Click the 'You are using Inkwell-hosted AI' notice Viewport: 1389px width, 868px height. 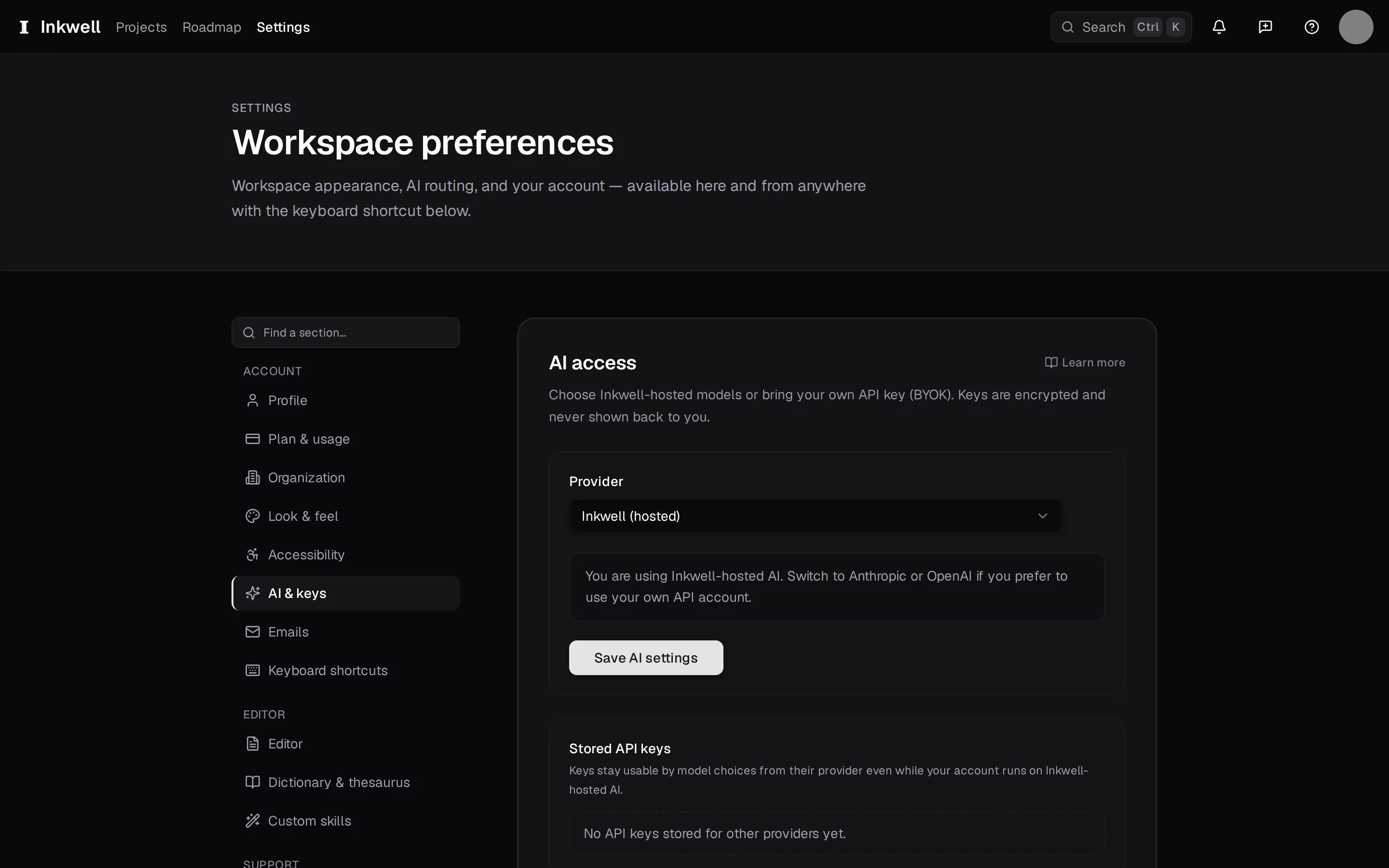tap(837, 586)
